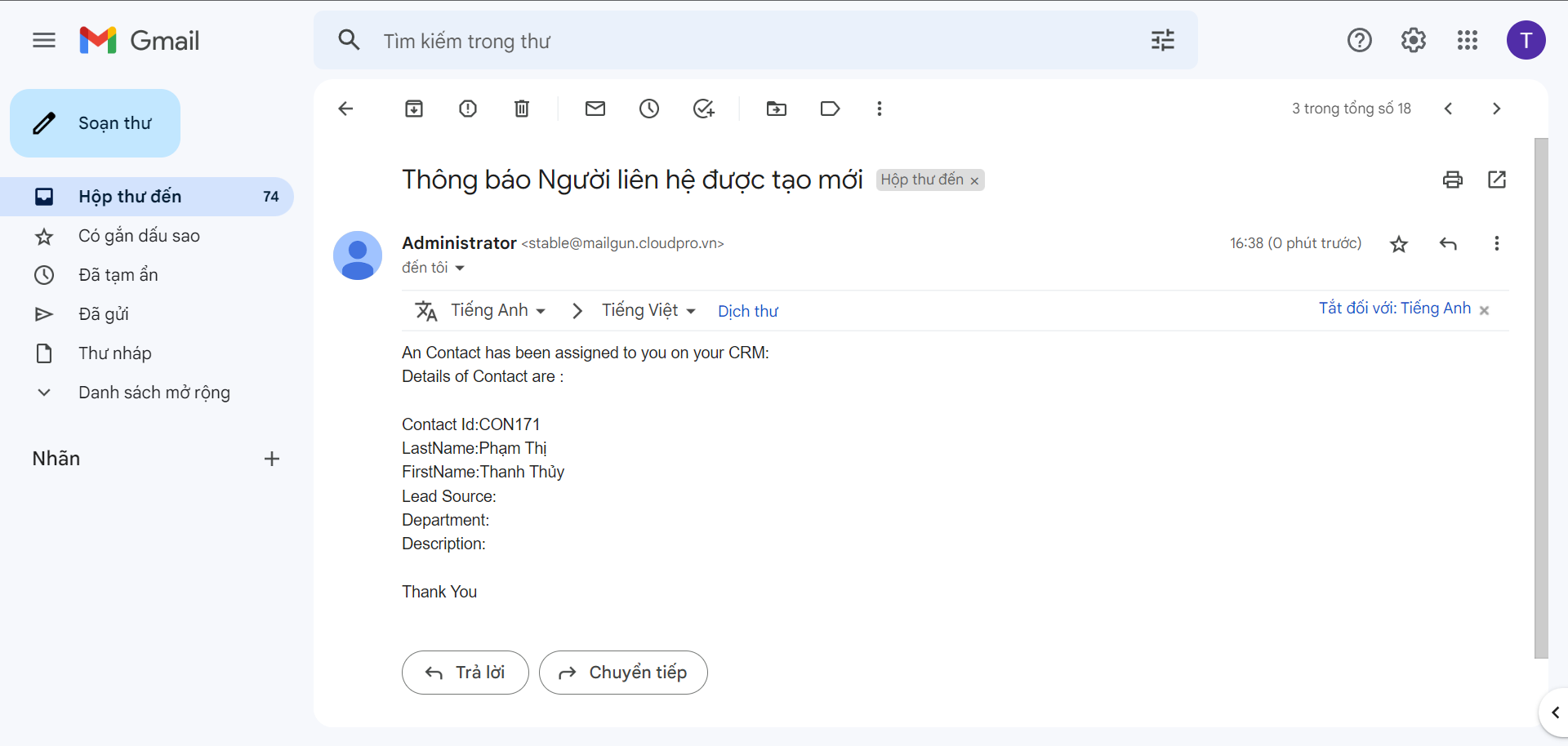The image size is (1568, 746).
Task: Print this email
Action: click(x=1453, y=179)
